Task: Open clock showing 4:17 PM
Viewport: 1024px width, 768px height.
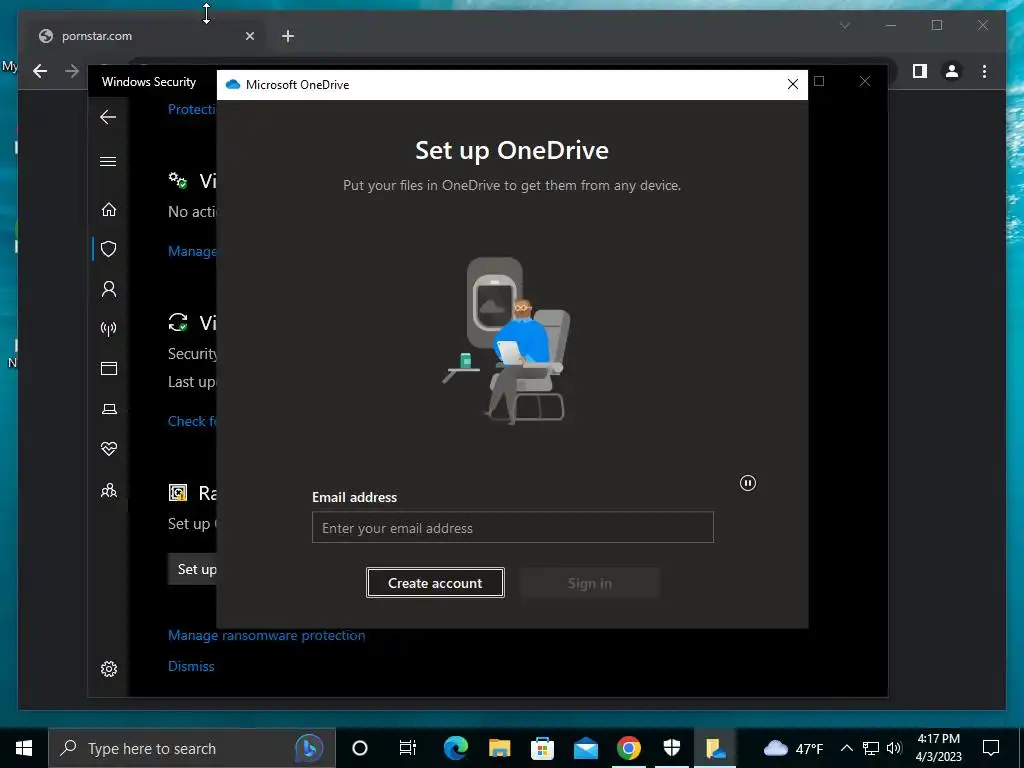Action: tap(938, 748)
